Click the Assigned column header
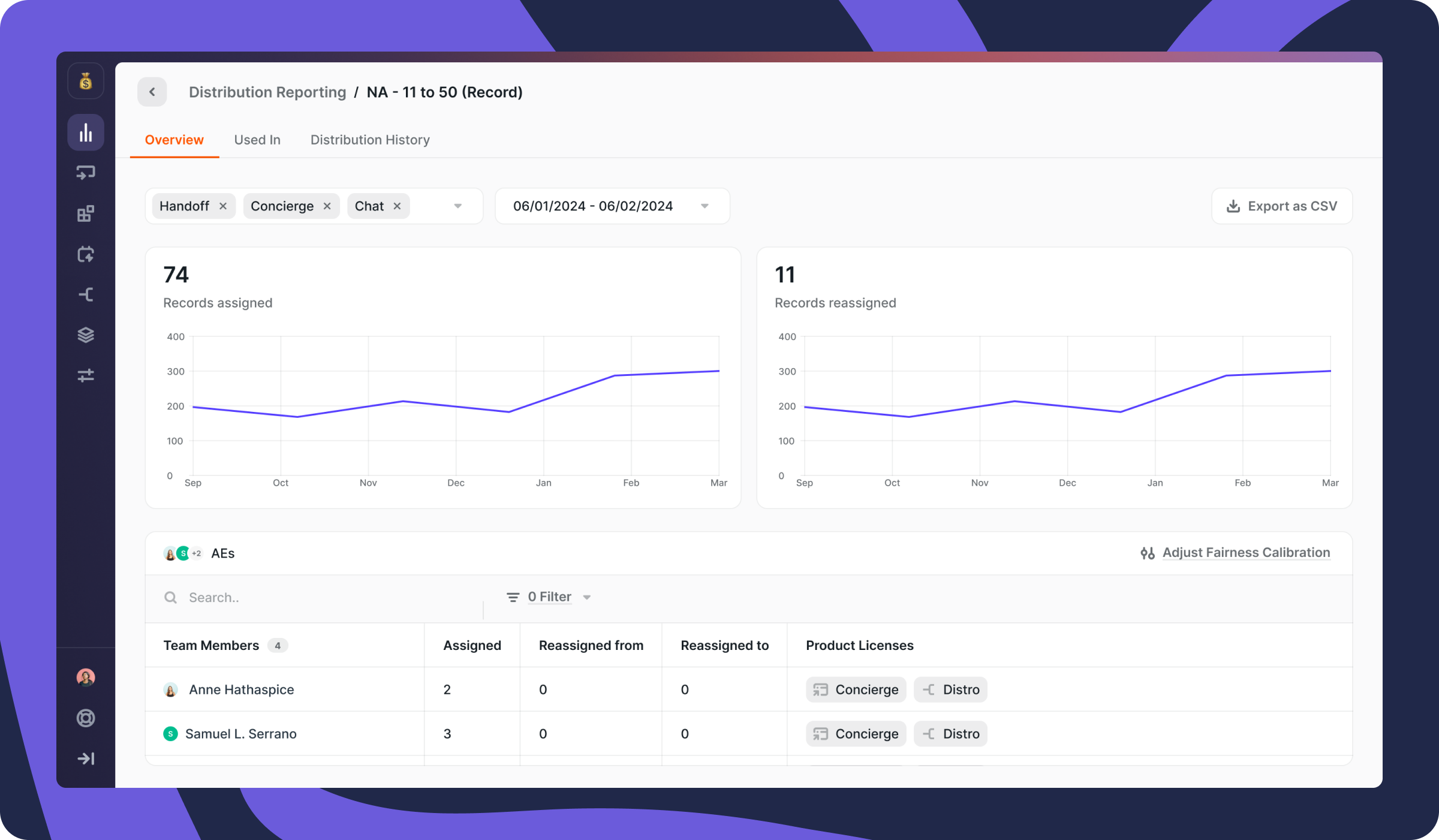The height and width of the screenshot is (840, 1439). pos(472,645)
